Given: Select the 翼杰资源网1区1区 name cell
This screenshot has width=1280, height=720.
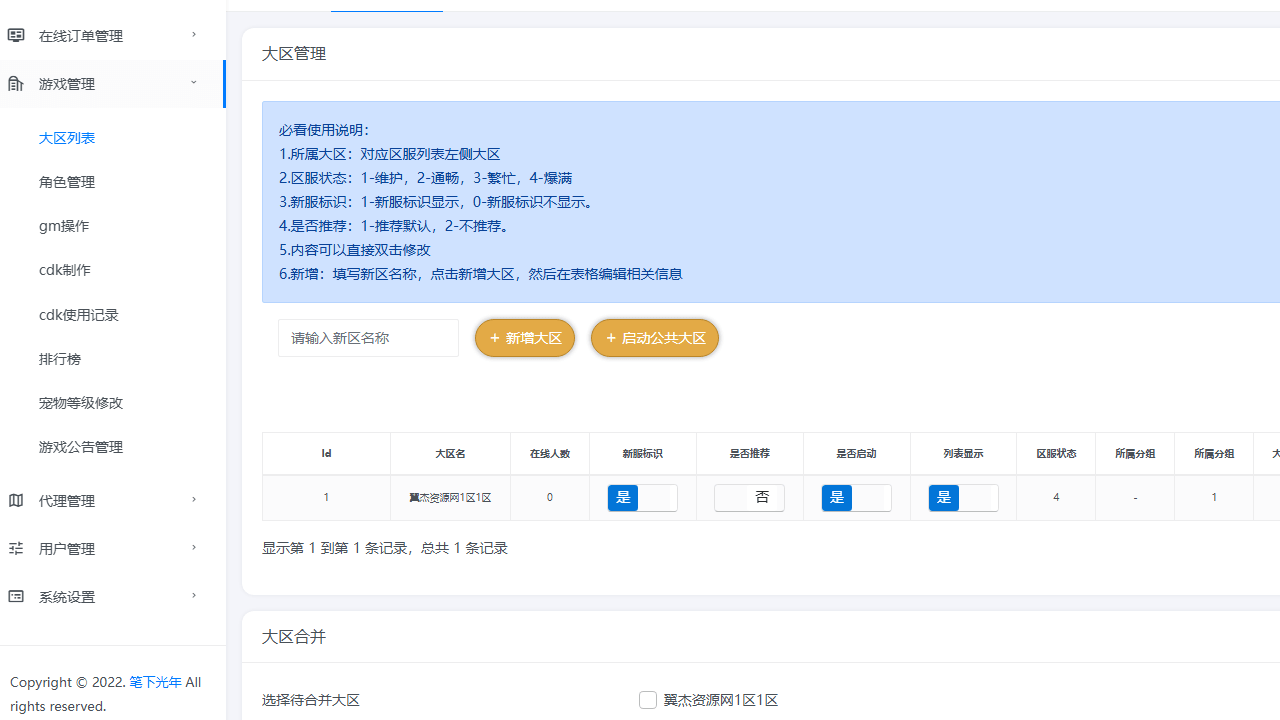Looking at the screenshot, I should point(450,498).
